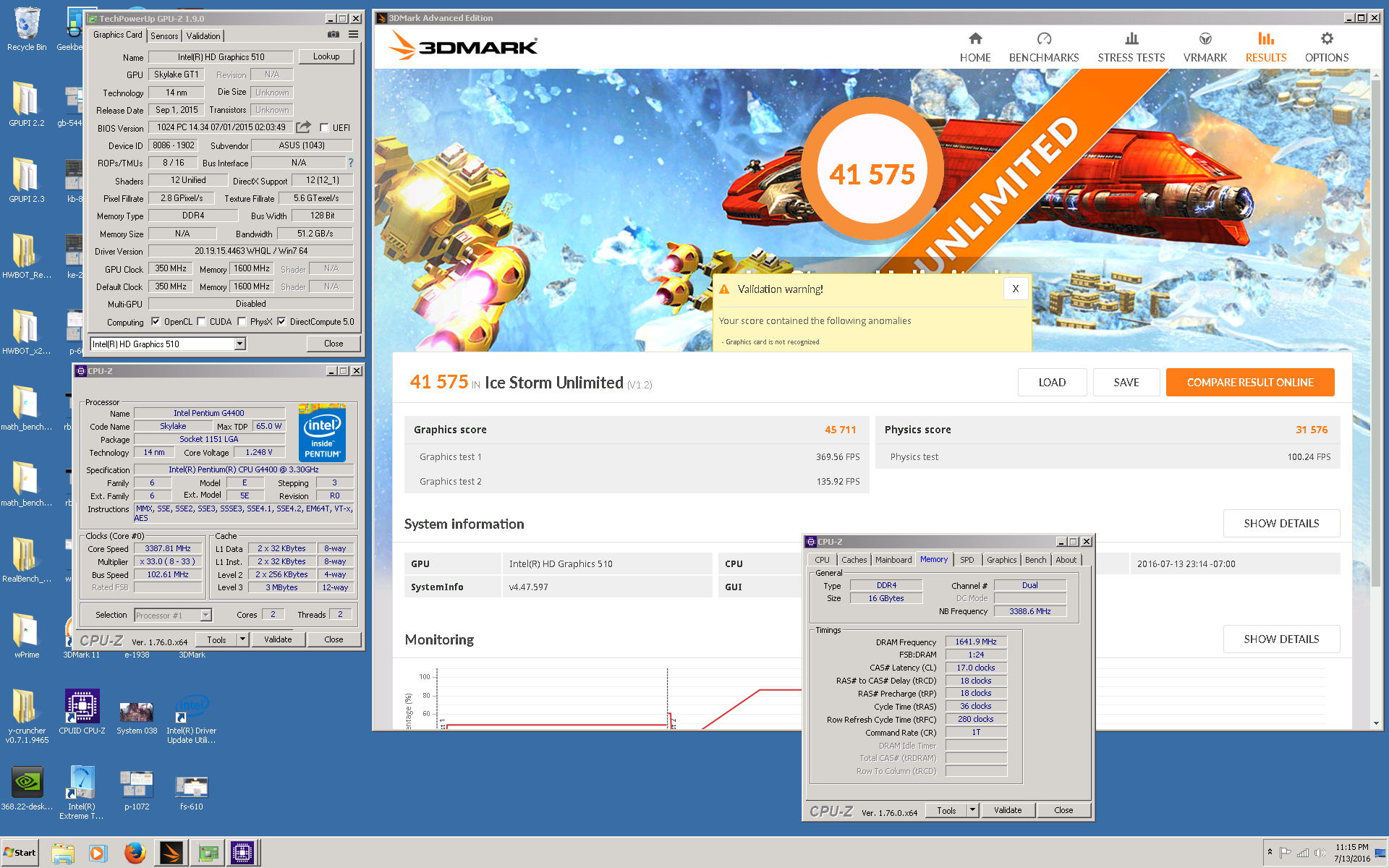Toggle PhysX checkbox in GPU-Z

pos(242,321)
